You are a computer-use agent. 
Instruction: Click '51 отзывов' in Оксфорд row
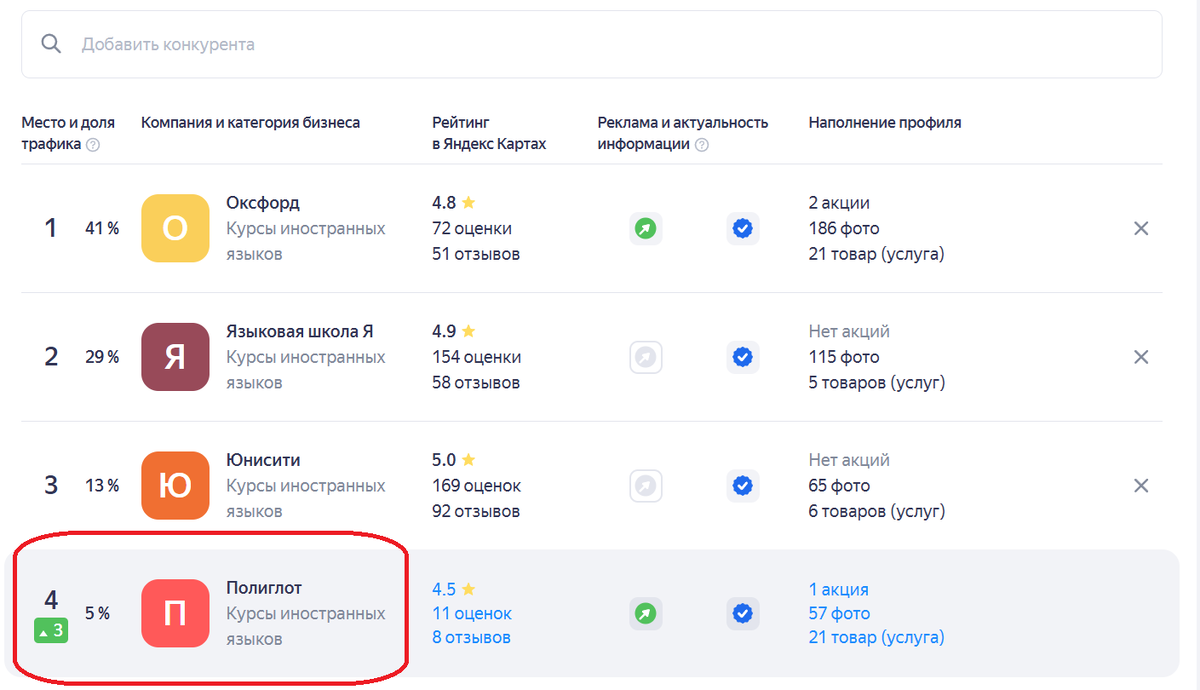point(476,254)
